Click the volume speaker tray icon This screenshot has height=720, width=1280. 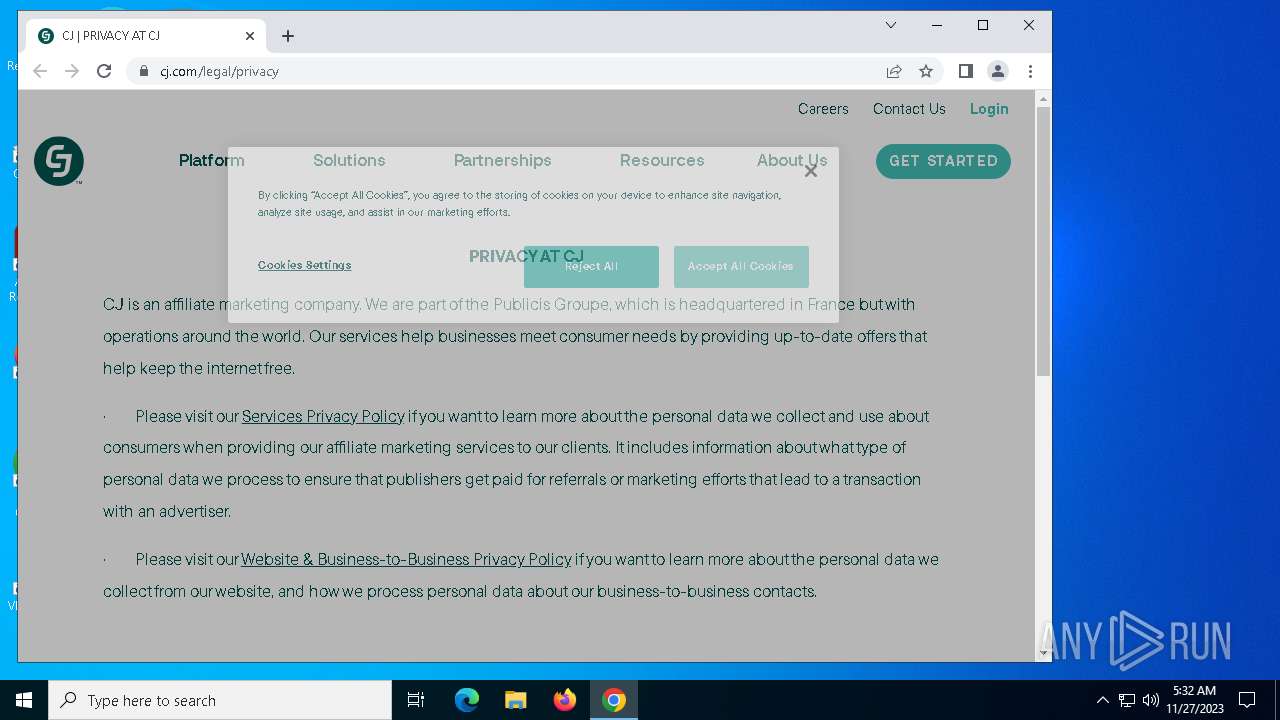(x=1151, y=700)
